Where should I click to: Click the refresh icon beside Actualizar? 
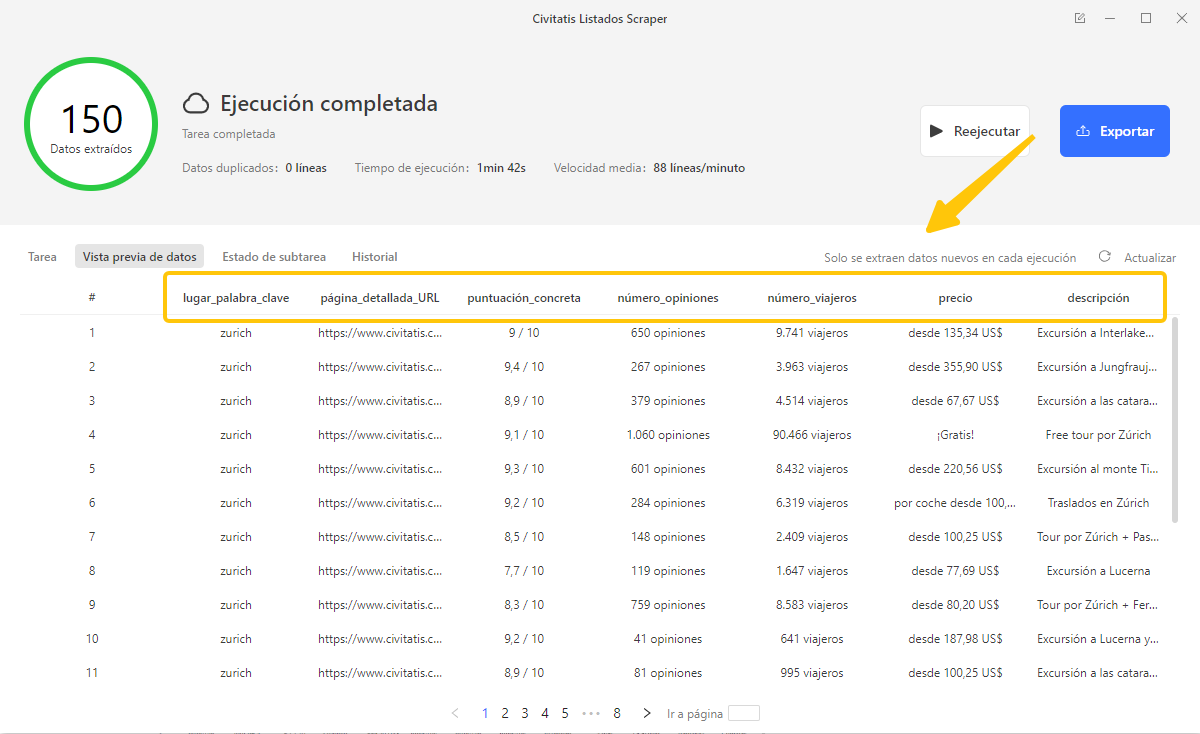click(x=1104, y=257)
